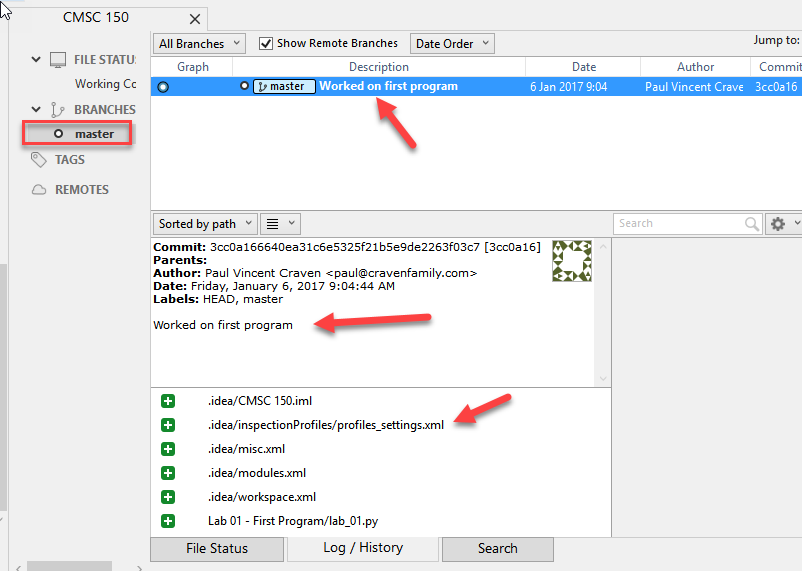Click the Branches fork icon
Viewport: 802px width, 571px height.
click(x=57, y=109)
